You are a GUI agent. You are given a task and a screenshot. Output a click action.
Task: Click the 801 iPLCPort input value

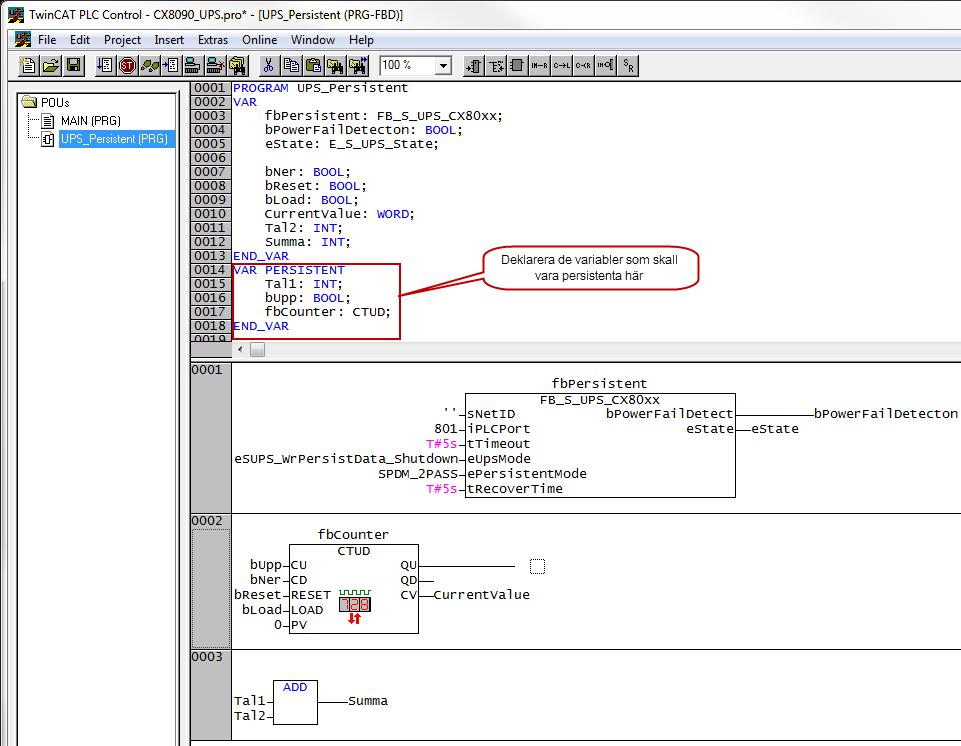[x=446, y=428]
